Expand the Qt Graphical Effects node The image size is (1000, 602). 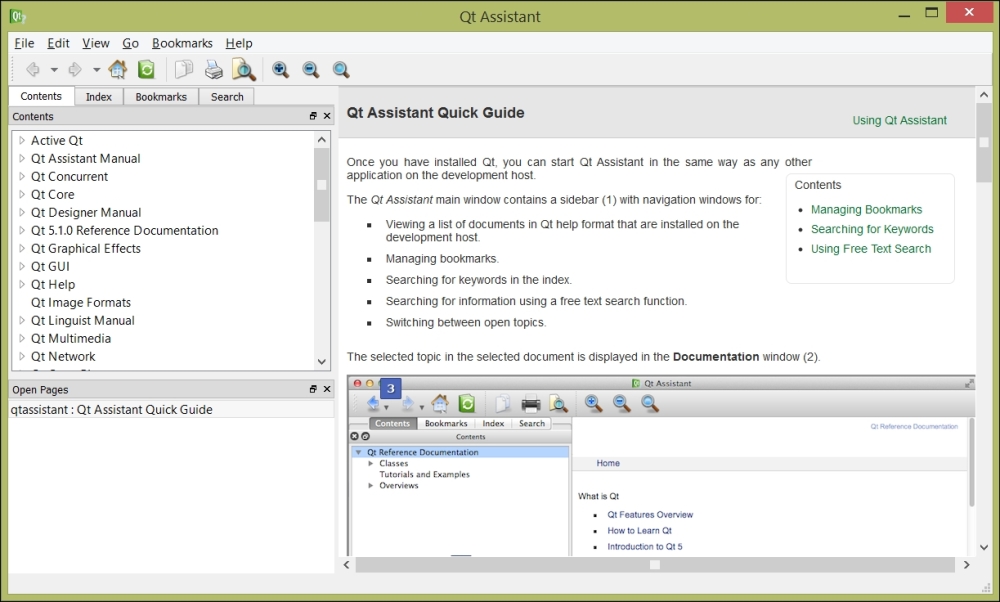22,248
